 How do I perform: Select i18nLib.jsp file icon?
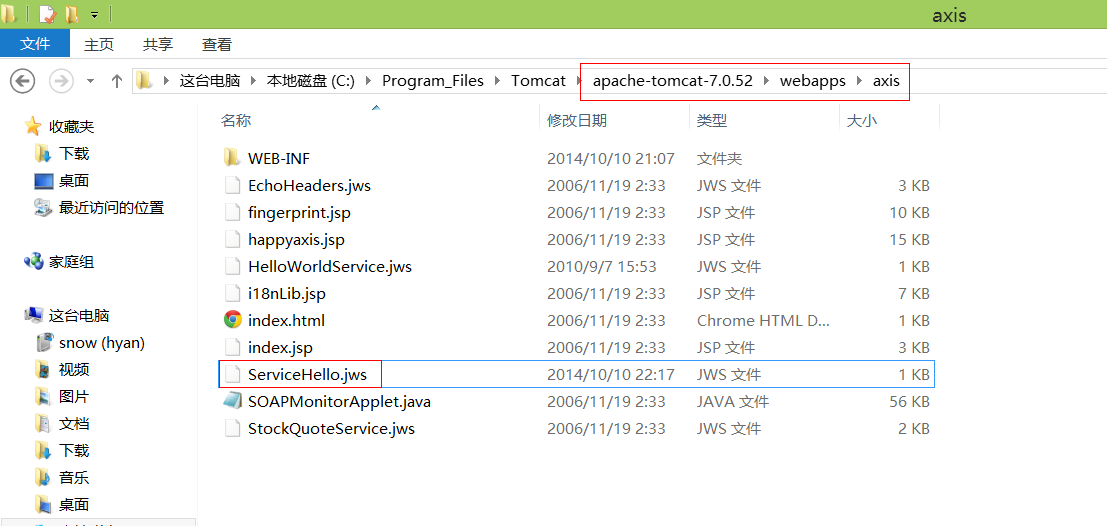[232, 293]
